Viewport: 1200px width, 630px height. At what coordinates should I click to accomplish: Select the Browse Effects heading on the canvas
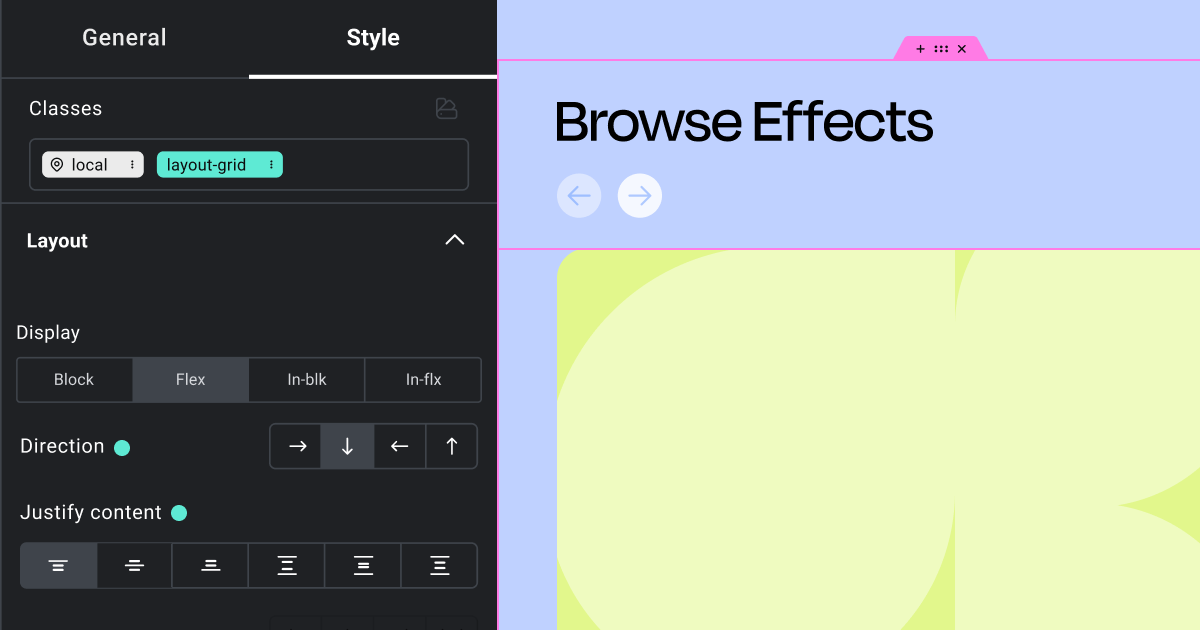[x=743, y=122]
